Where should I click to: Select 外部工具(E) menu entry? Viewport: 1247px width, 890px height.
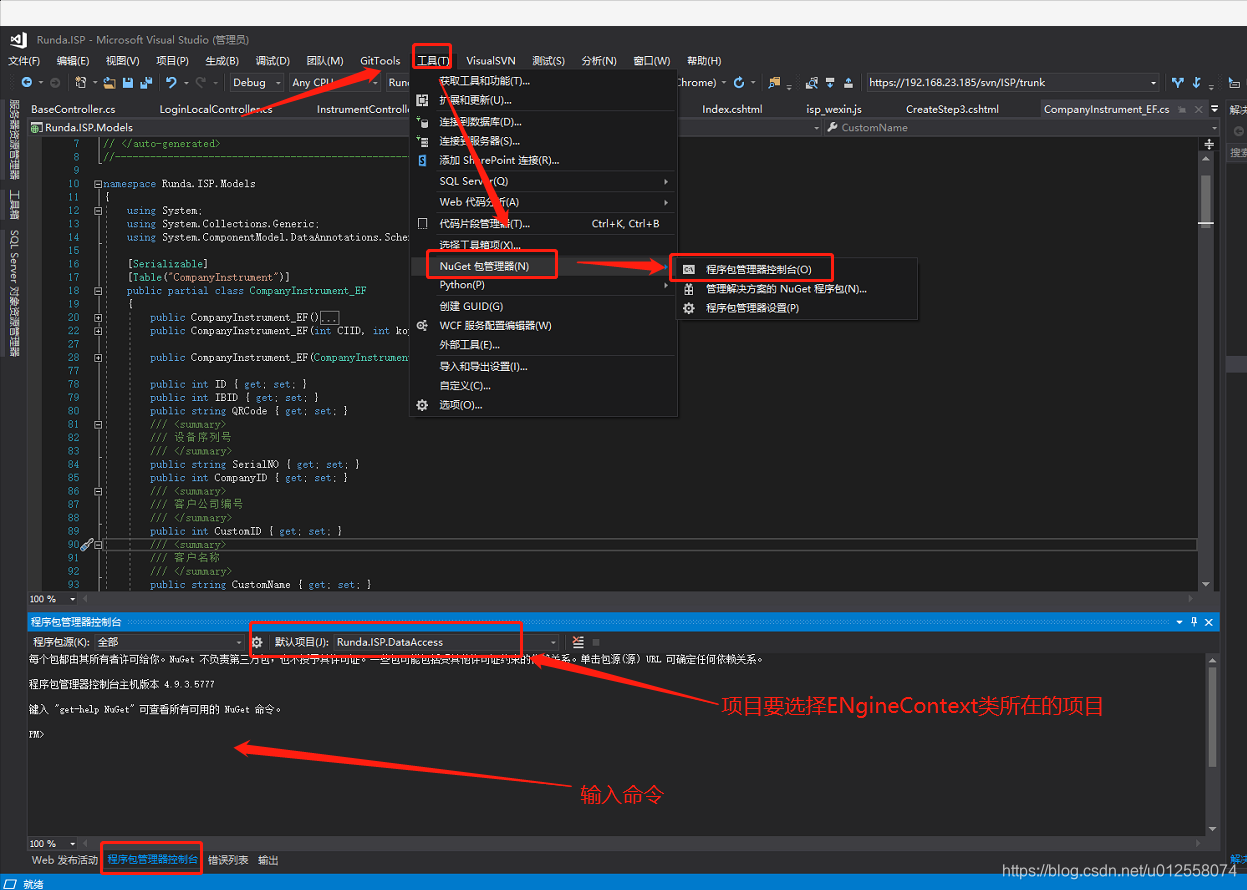coord(543,345)
